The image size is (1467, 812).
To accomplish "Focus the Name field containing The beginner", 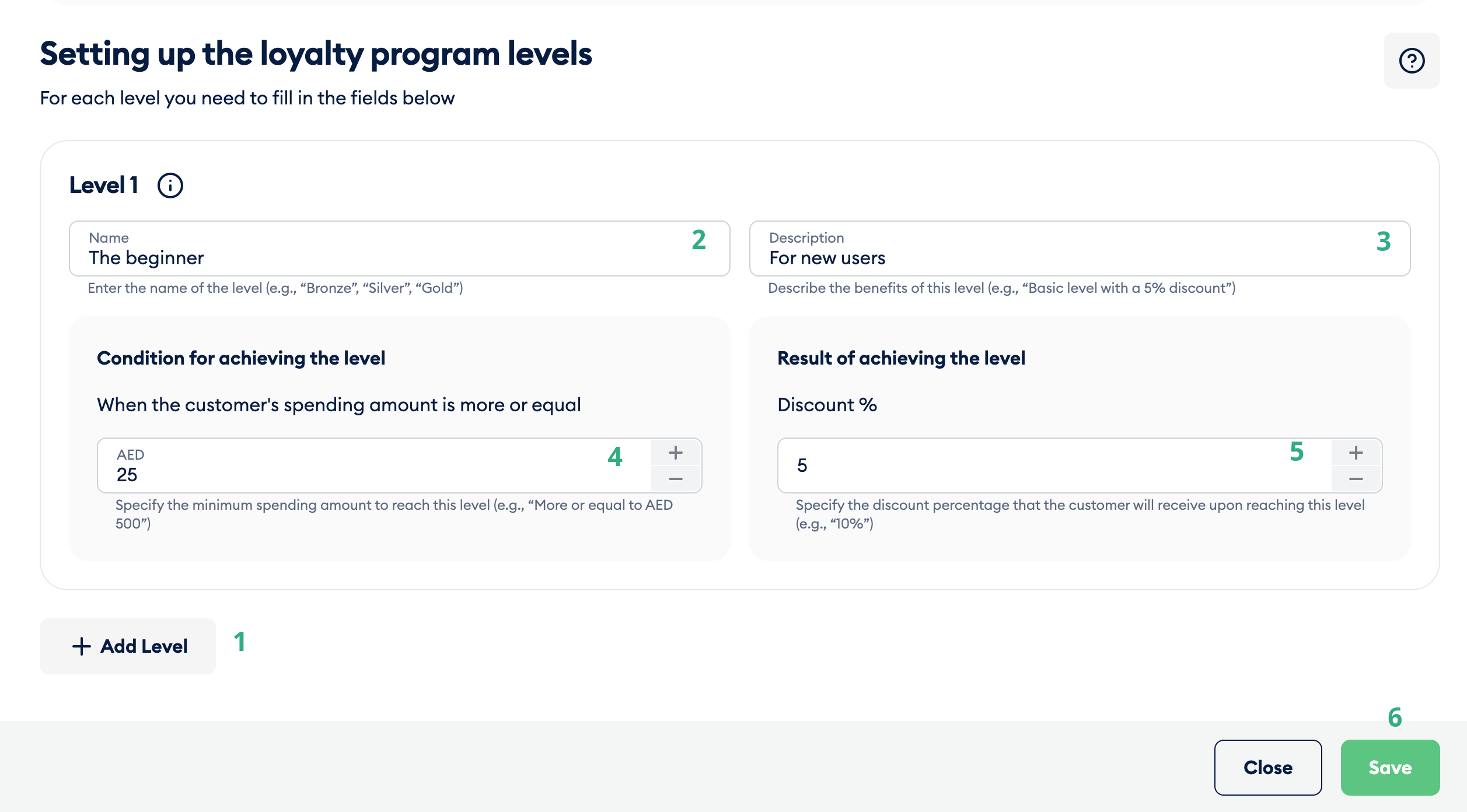I will pyautogui.click(x=400, y=249).
